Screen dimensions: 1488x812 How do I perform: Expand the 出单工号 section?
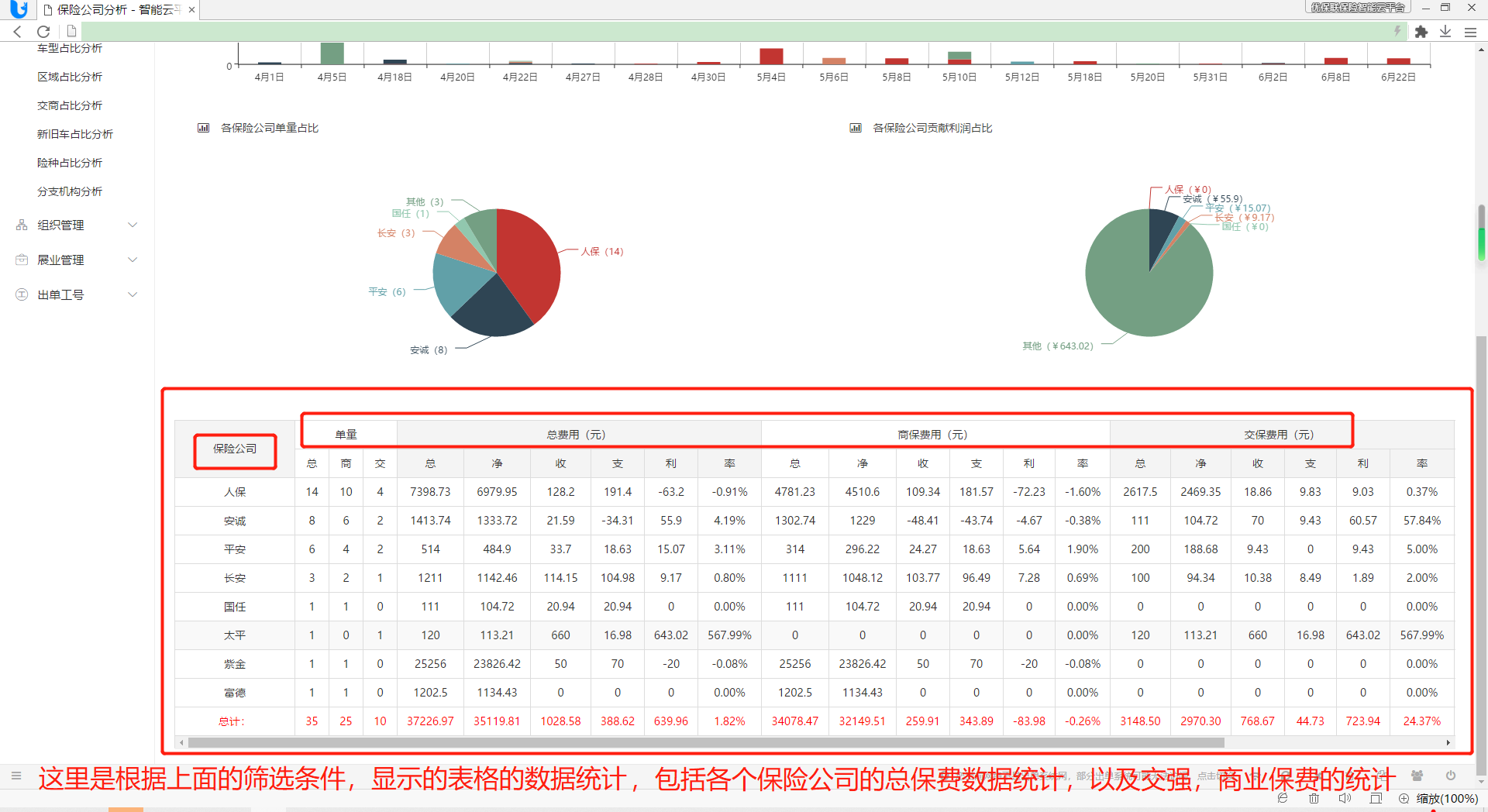[77, 294]
